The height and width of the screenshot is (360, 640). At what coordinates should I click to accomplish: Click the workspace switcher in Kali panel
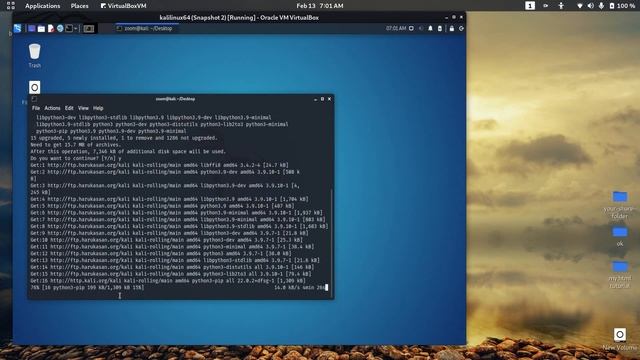(89, 28)
